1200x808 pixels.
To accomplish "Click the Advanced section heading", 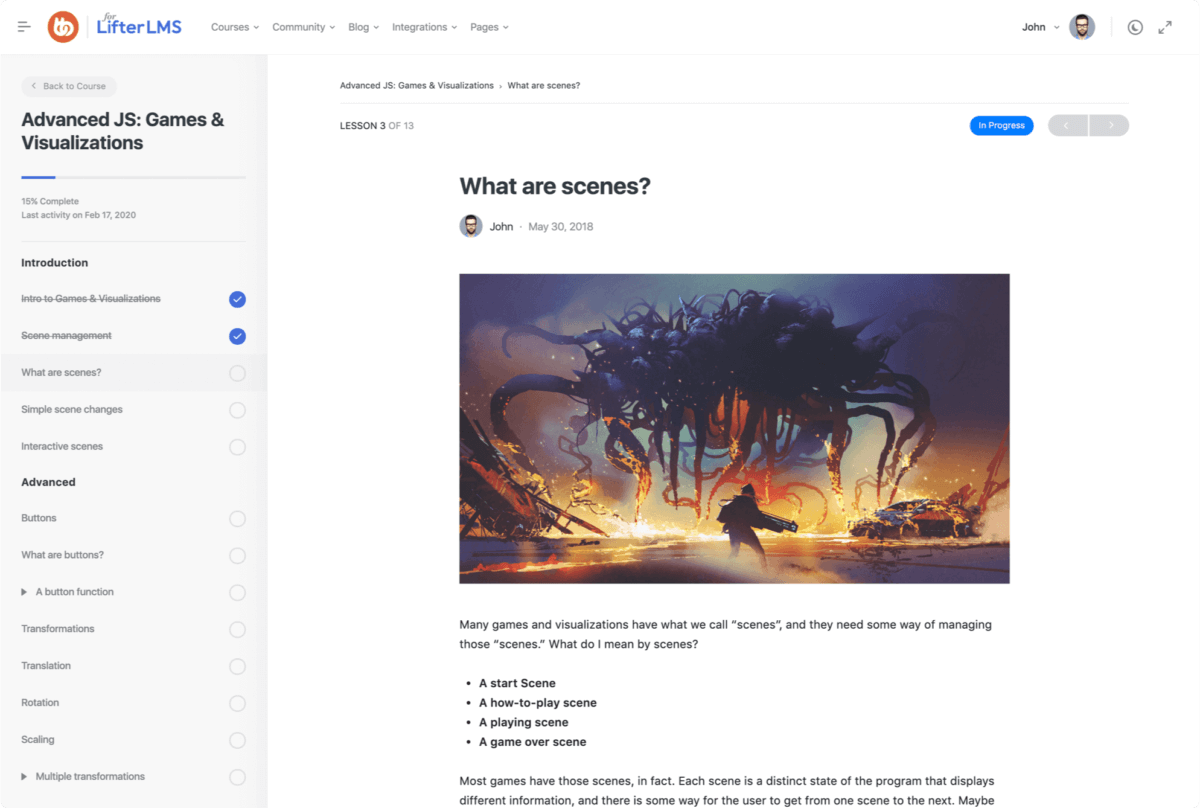I will point(48,482).
